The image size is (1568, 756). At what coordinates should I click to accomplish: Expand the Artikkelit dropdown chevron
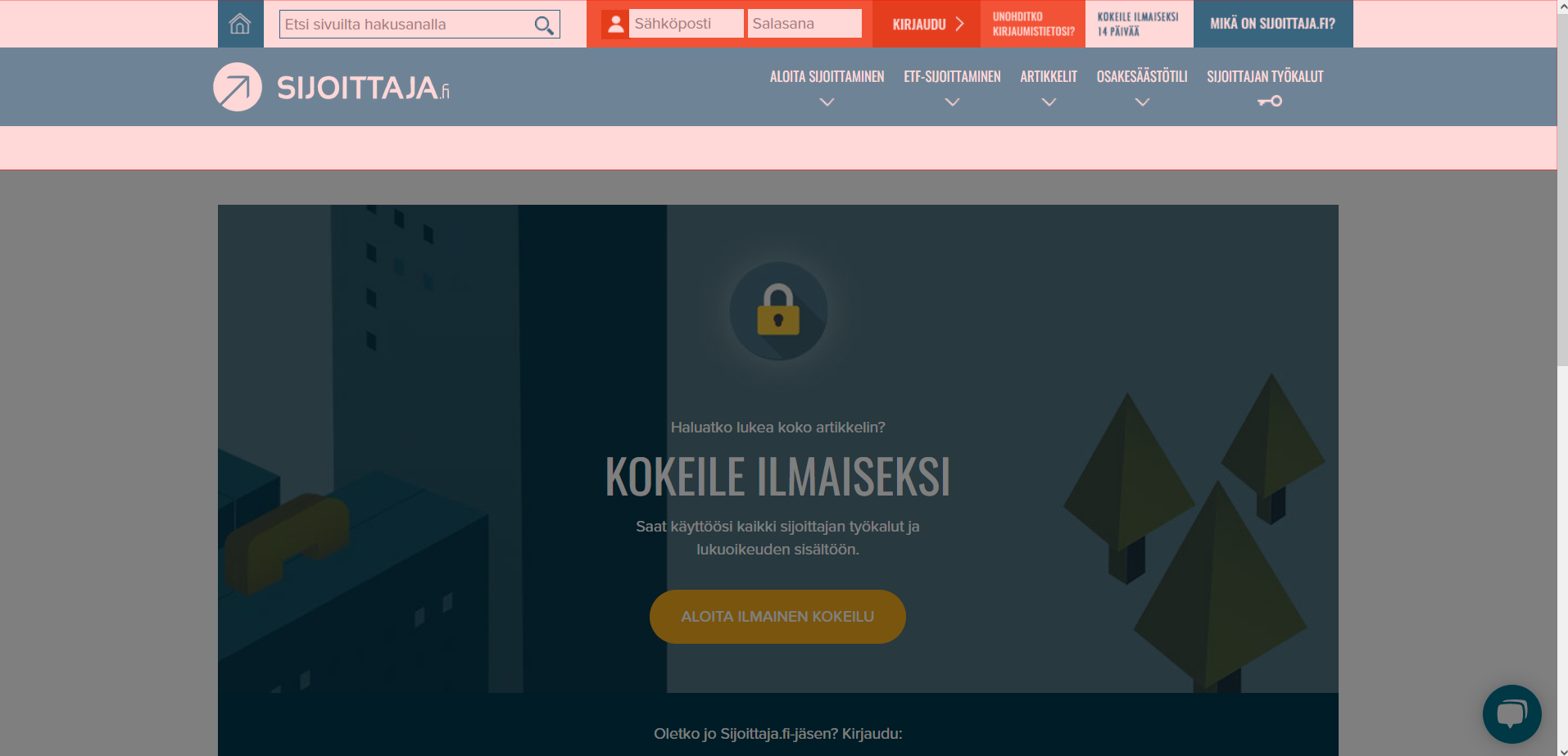coord(1049,102)
